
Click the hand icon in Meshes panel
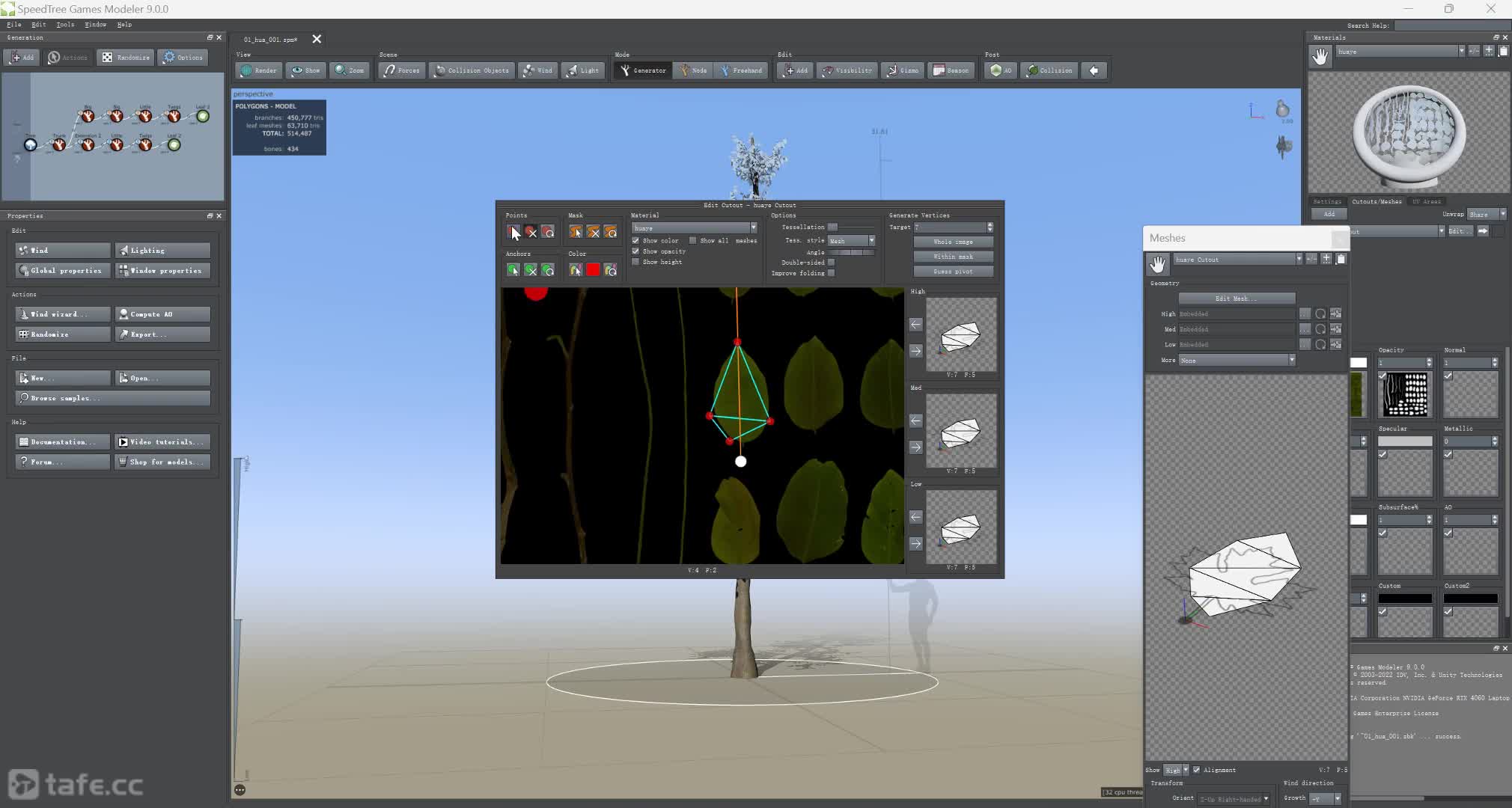coord(1158,263)
